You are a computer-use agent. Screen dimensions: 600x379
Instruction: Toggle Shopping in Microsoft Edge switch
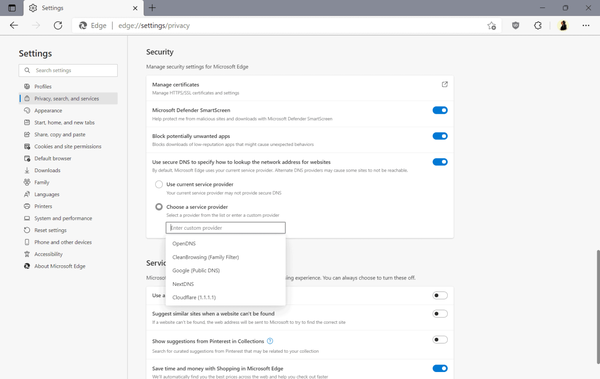point(440,368)
